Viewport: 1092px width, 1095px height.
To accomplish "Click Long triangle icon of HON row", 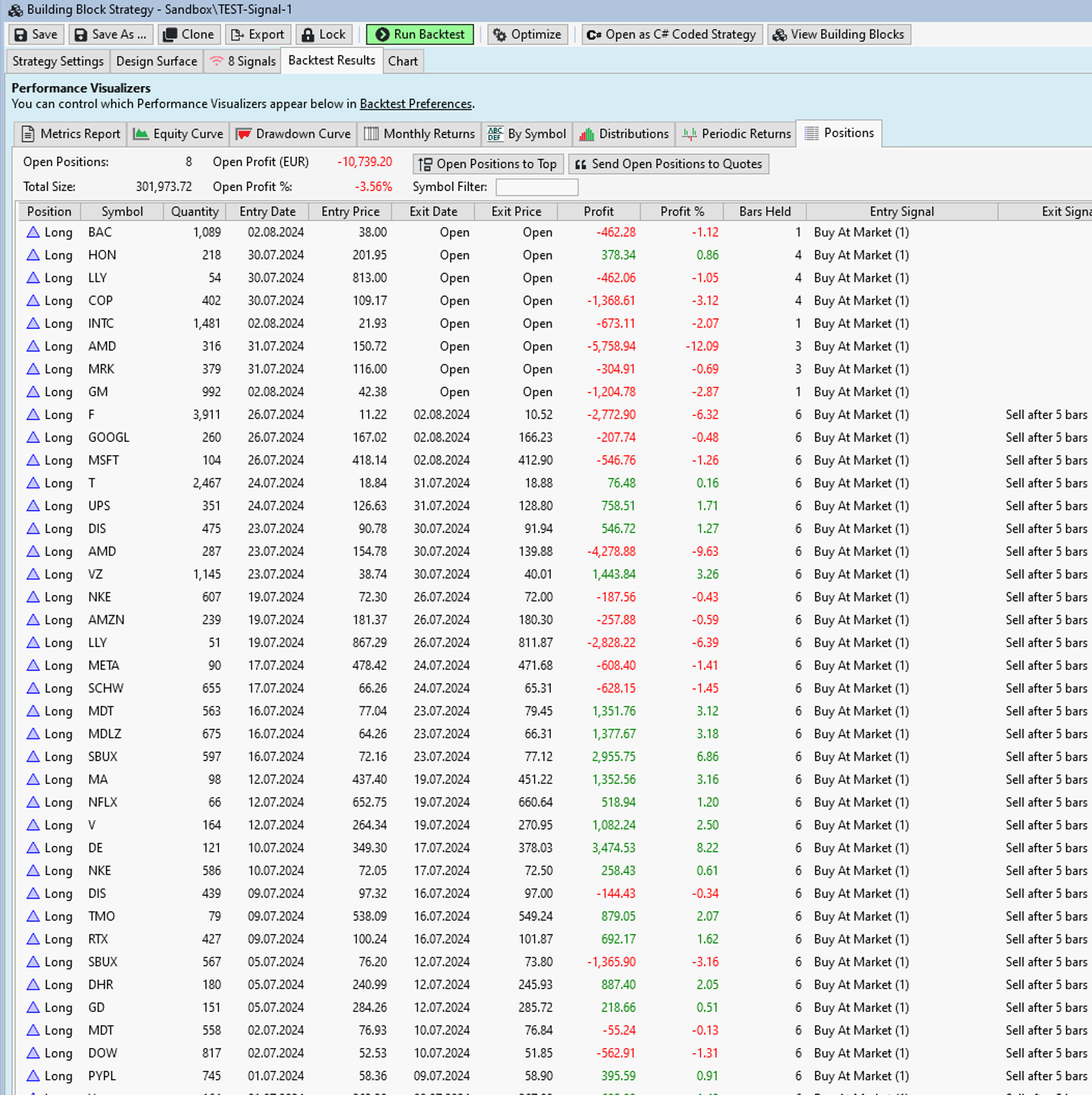I will (33, 255).
